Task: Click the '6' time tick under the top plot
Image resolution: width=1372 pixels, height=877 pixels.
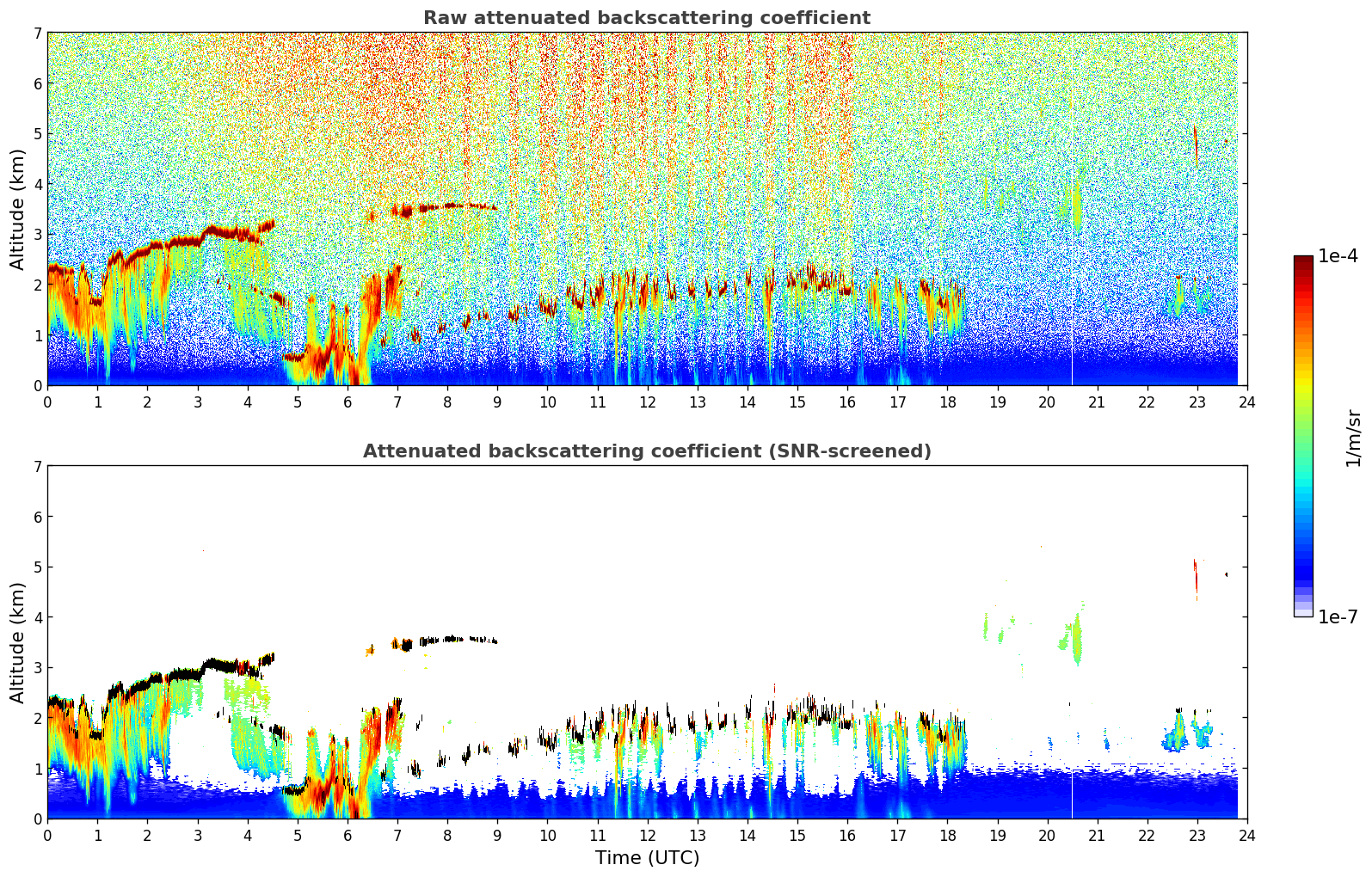Action: coord(348,402)
